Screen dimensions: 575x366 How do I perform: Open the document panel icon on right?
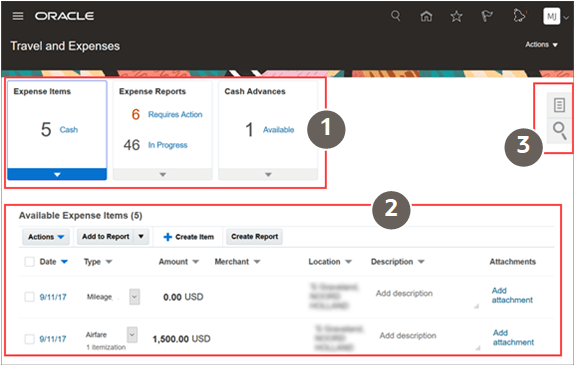(x=559, y=105)
